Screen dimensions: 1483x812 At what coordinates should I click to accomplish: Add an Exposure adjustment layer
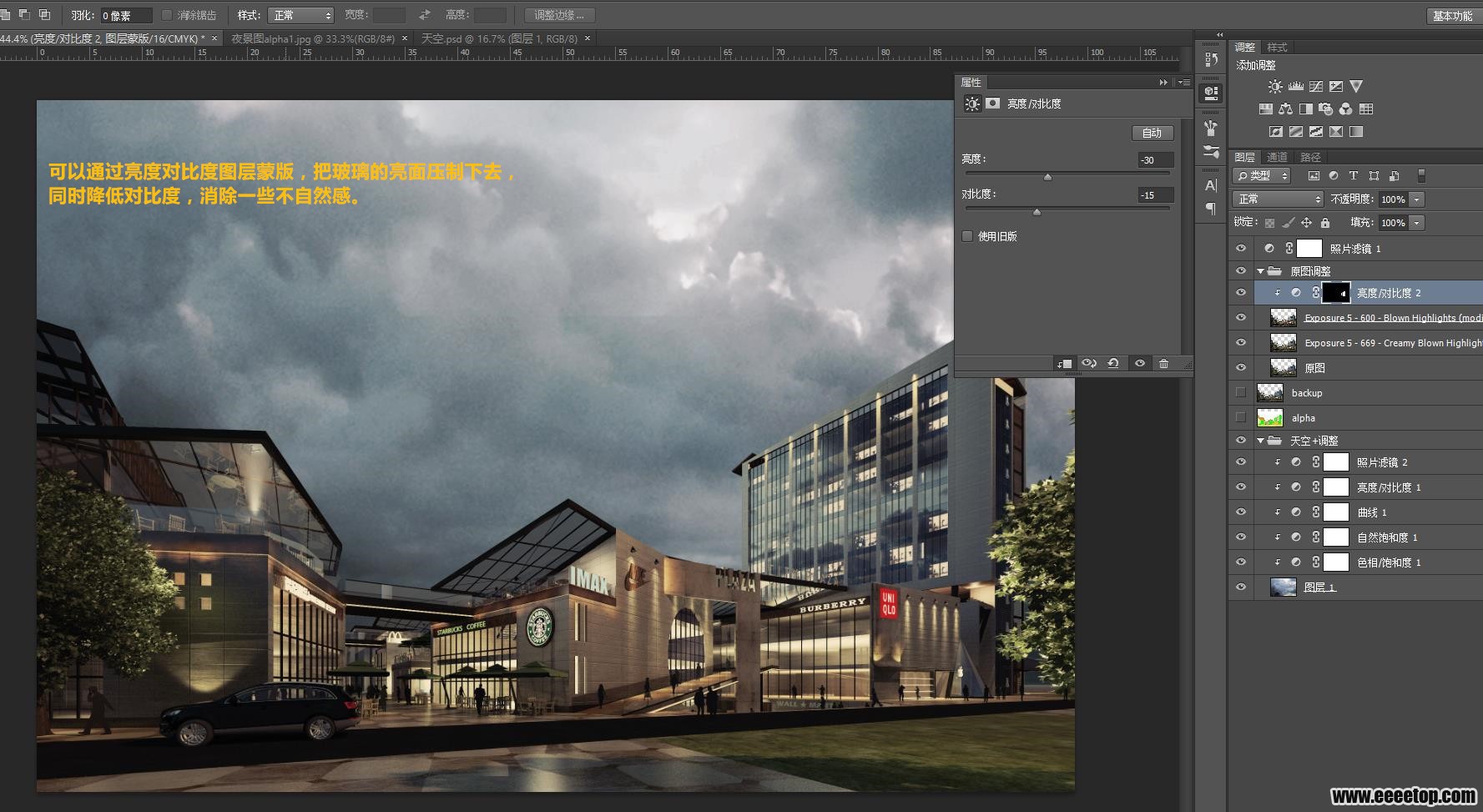[x=1336, y=86]
